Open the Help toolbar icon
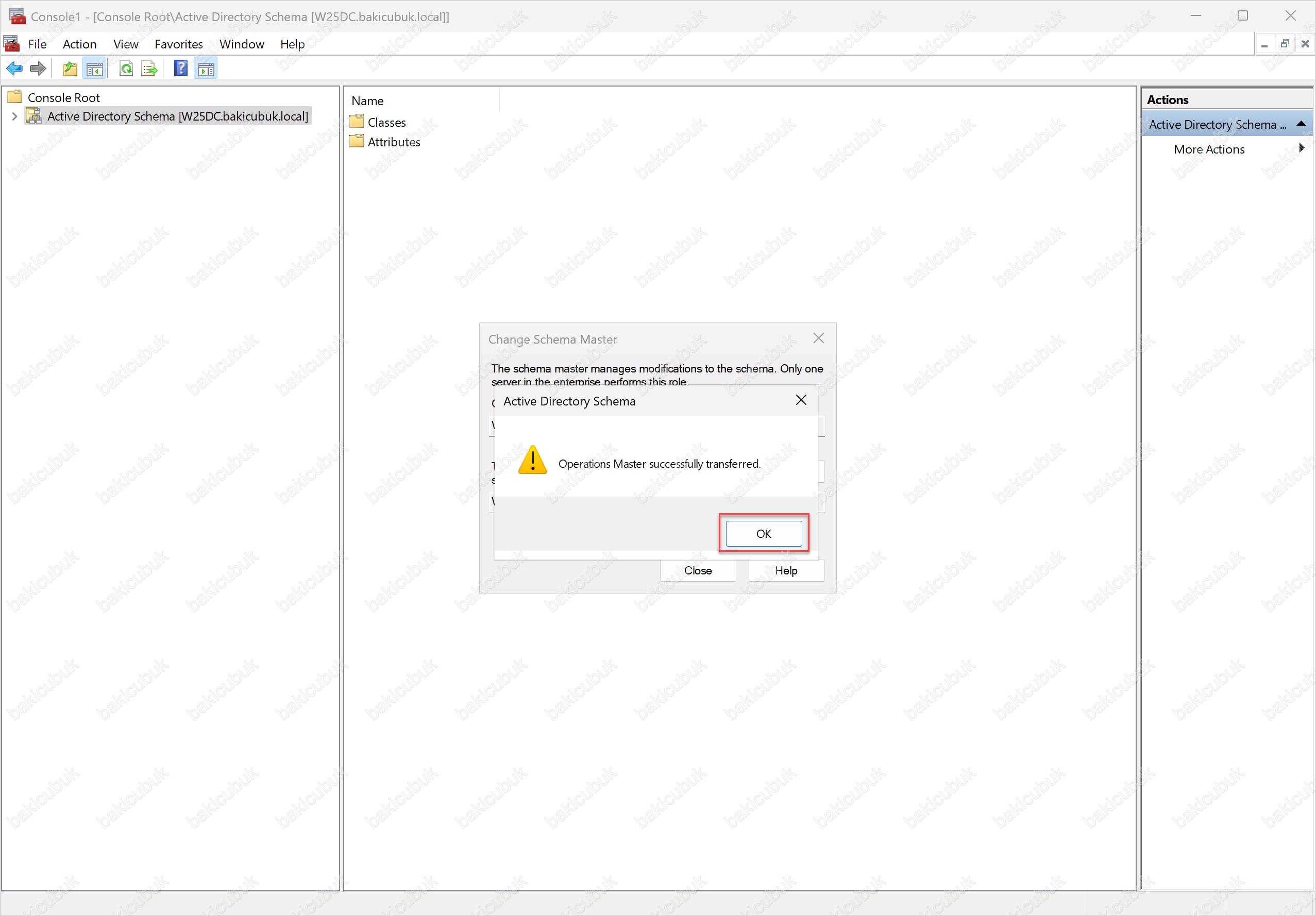The width and height of the screenshot is (1316, 916). [x=181, y=69]
